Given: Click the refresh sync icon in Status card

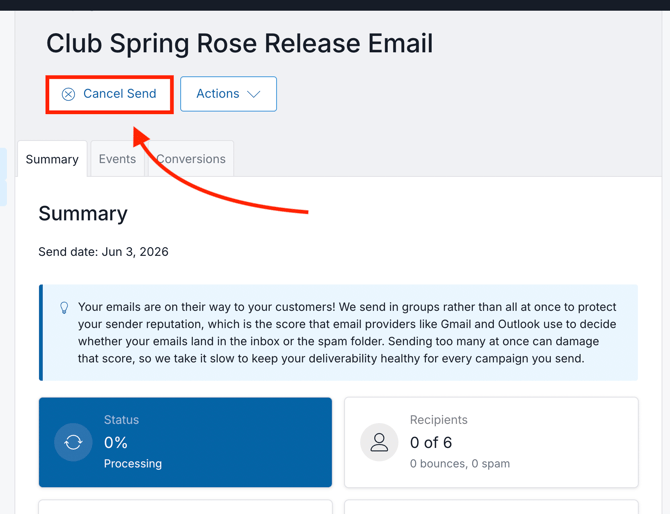Looking at the screenshot, I should click(73, 442).
